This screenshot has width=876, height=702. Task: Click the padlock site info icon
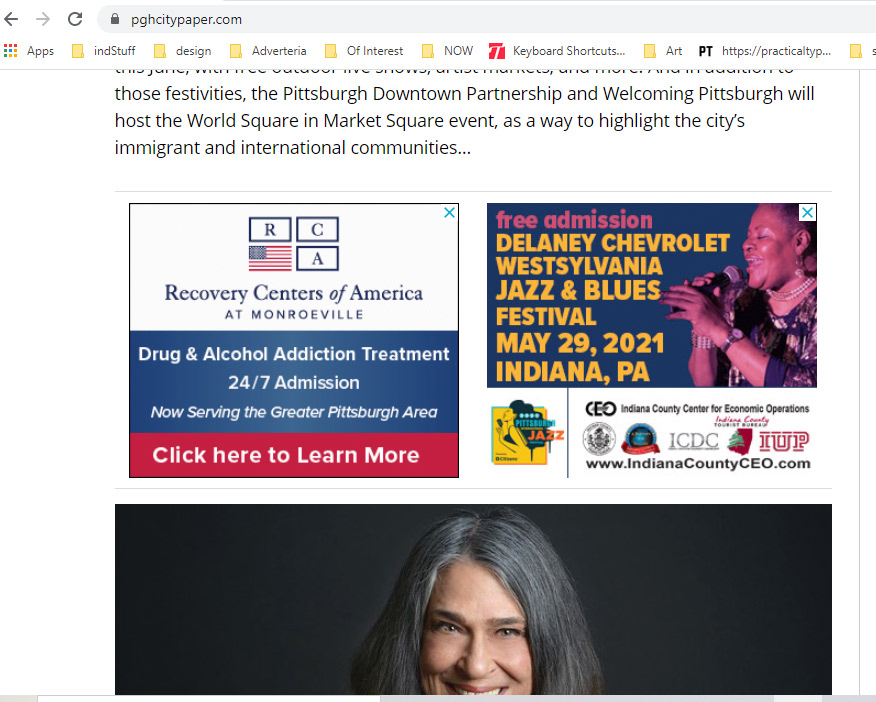click(x=115, y=20)
